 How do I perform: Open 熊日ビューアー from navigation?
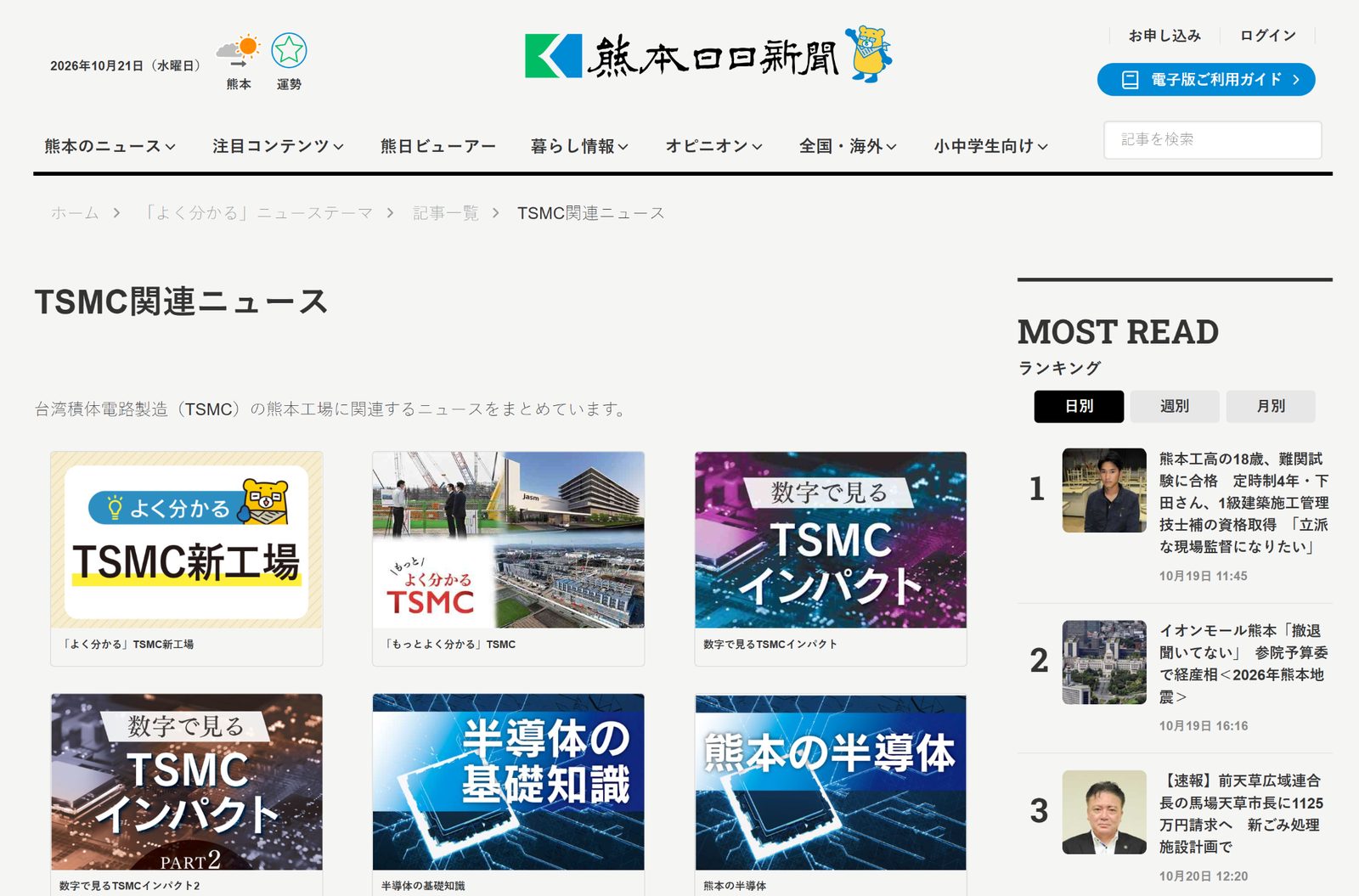pyautogui.click(x=437, y=146)
